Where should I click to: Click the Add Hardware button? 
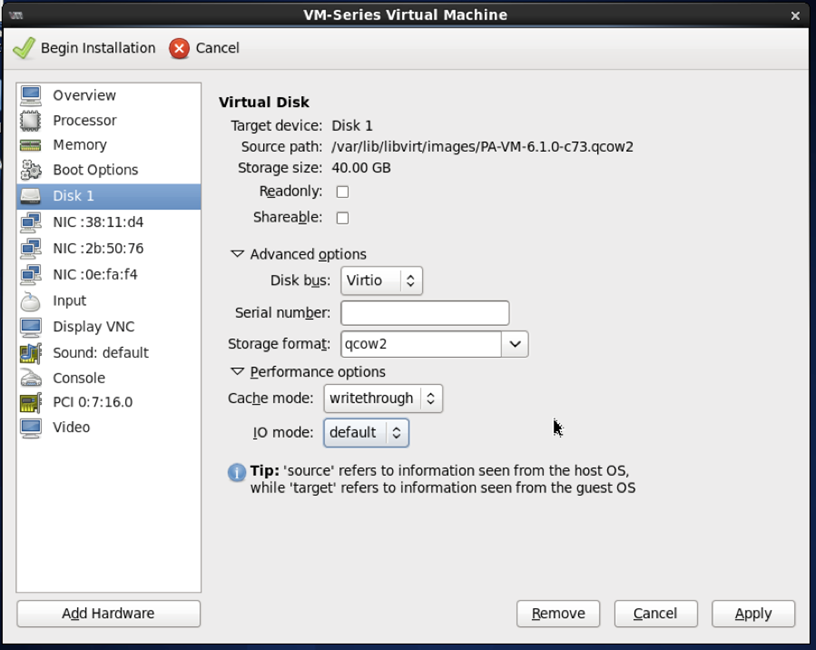click(108, 613)
